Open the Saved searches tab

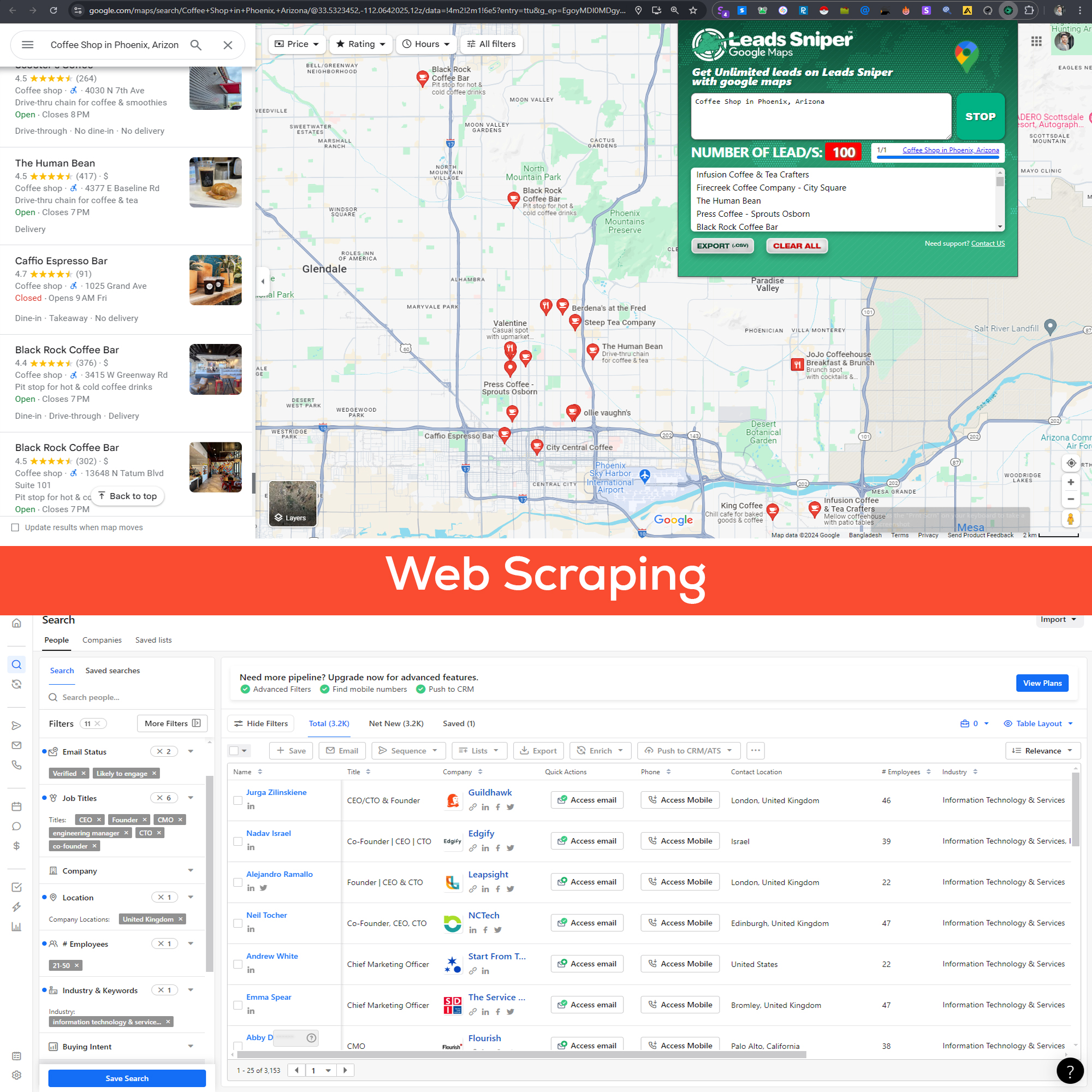112,670
